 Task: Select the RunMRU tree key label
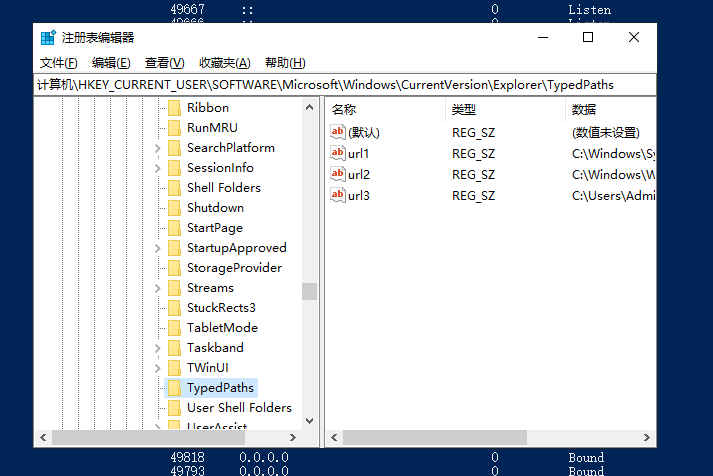212,128
